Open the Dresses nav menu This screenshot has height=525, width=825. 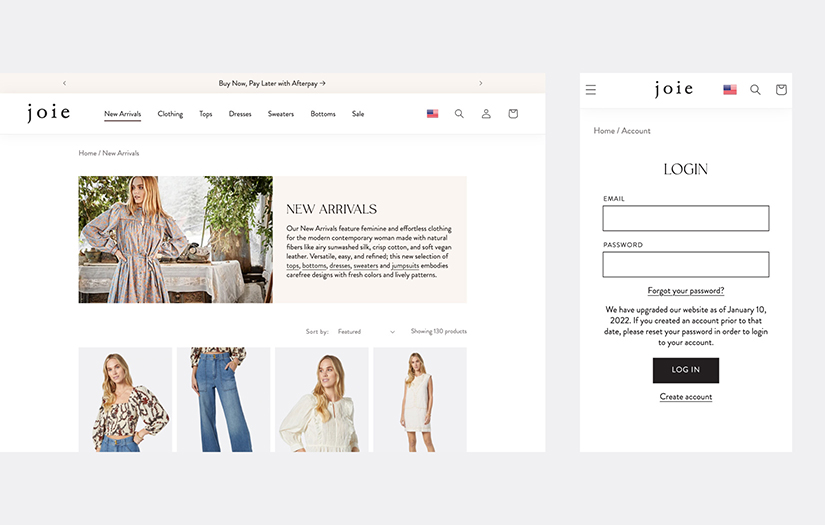coord(240,114)
